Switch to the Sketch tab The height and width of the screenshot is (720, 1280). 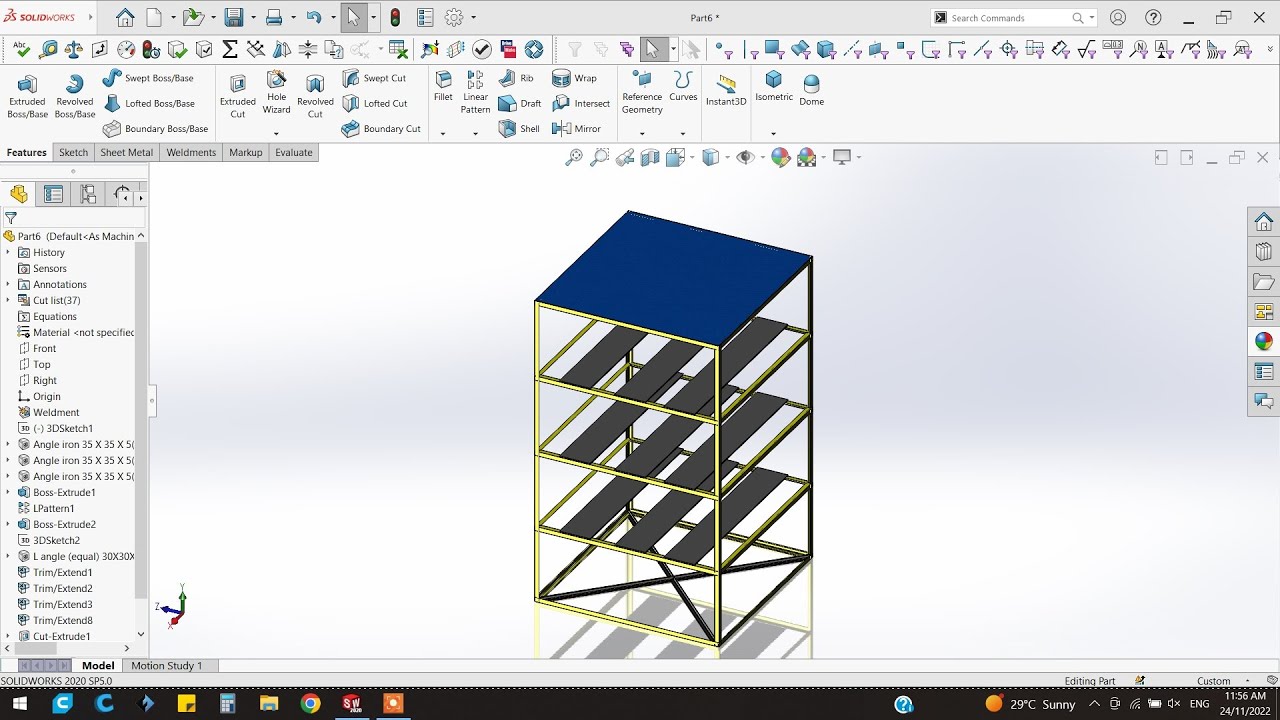point(74,153)
